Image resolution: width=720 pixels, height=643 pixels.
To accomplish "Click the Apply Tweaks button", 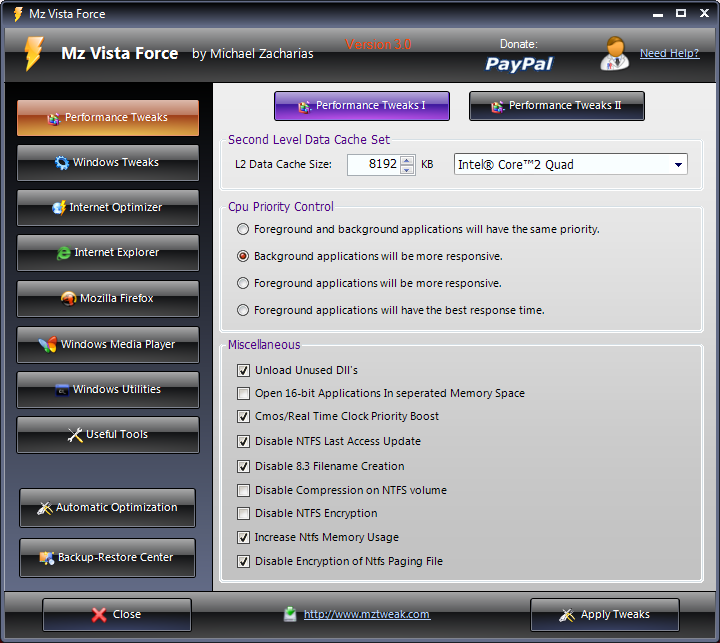I will coord(605,615).
